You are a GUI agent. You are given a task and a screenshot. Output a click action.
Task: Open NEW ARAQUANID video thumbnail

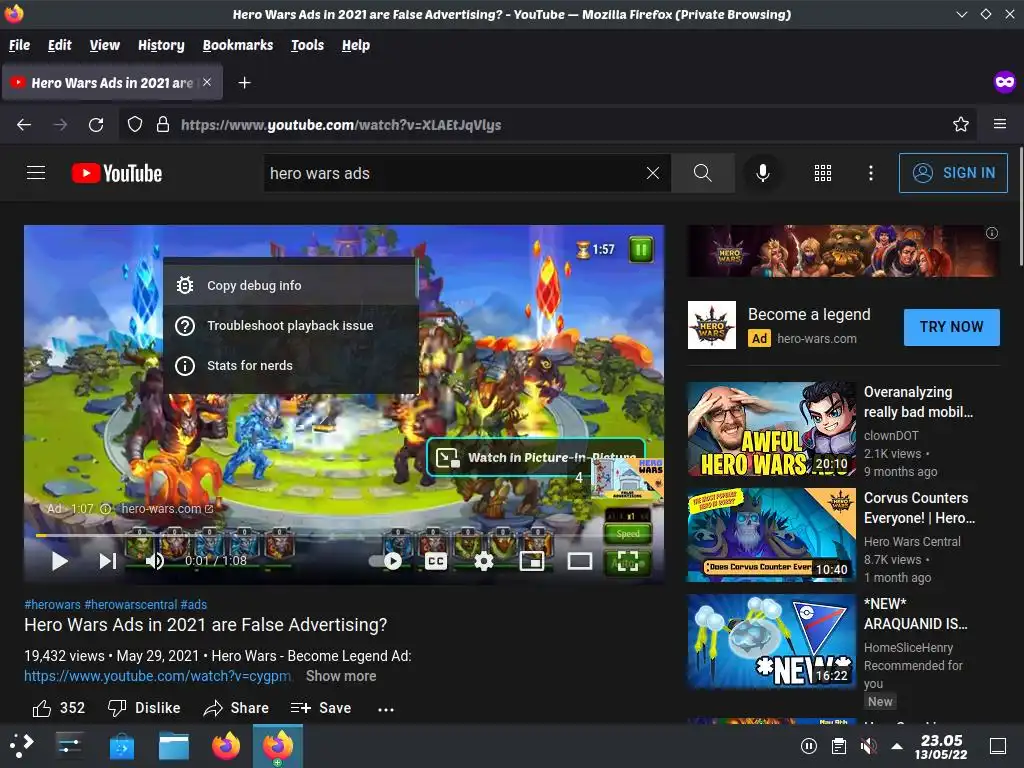pyautogui.click(x=771, y=641)
